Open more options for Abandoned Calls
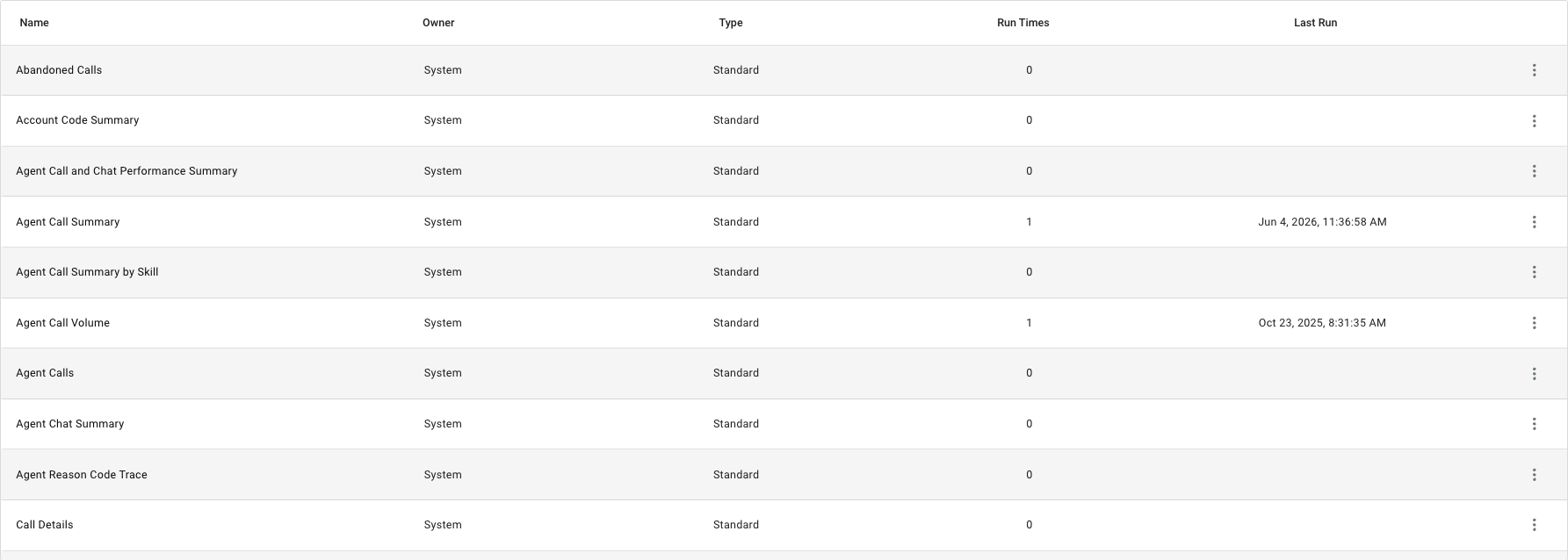Screen dimensions: 1568x560 click(1534, 70)
